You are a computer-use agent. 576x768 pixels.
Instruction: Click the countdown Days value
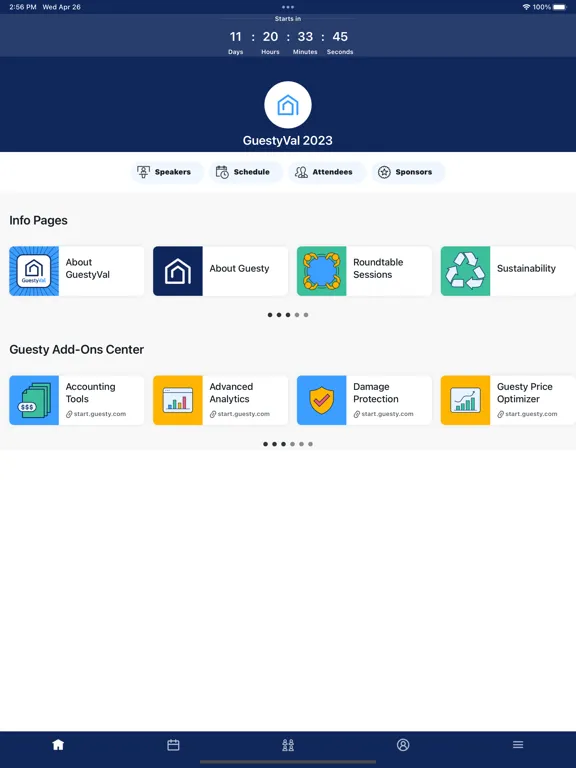click(236, 37)
